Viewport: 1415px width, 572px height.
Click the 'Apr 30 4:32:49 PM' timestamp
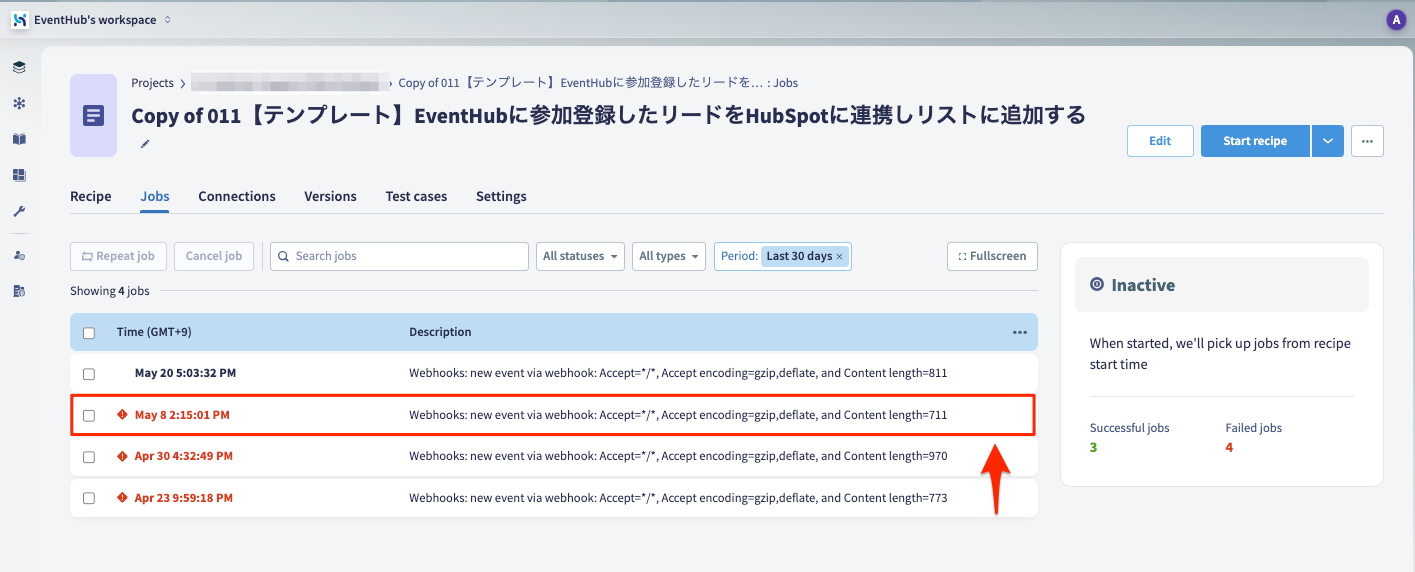tap(184, 456)
